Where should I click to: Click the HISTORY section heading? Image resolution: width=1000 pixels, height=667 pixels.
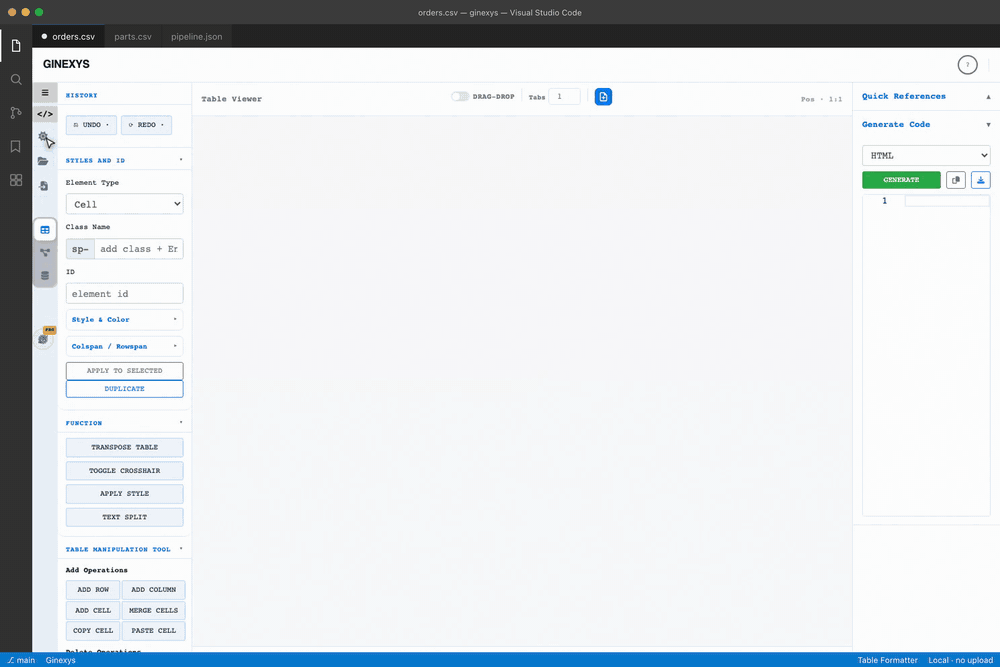point(82,95)
